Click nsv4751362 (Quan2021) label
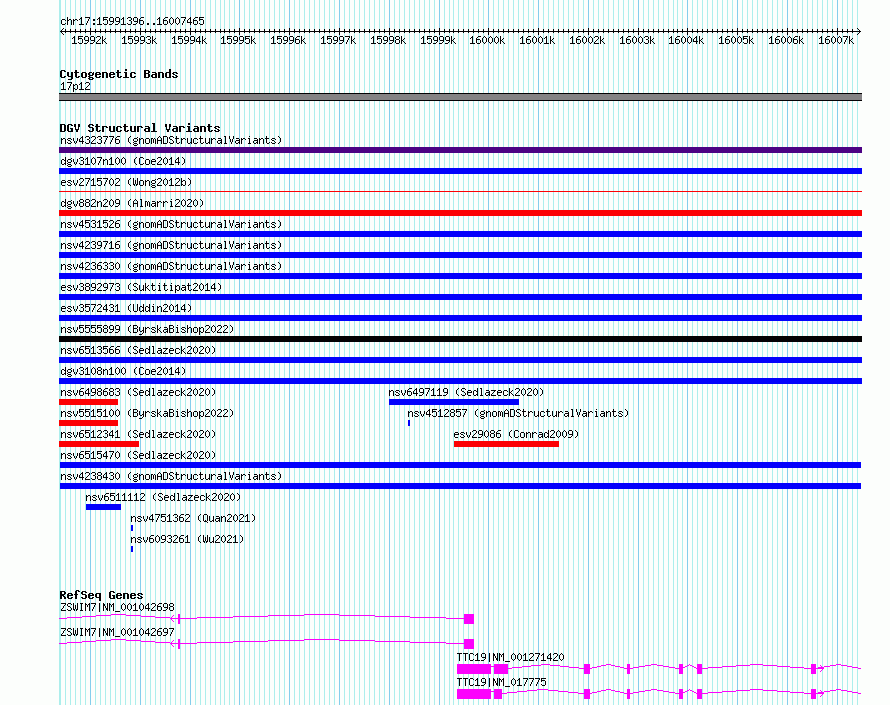 coord(193,518)
